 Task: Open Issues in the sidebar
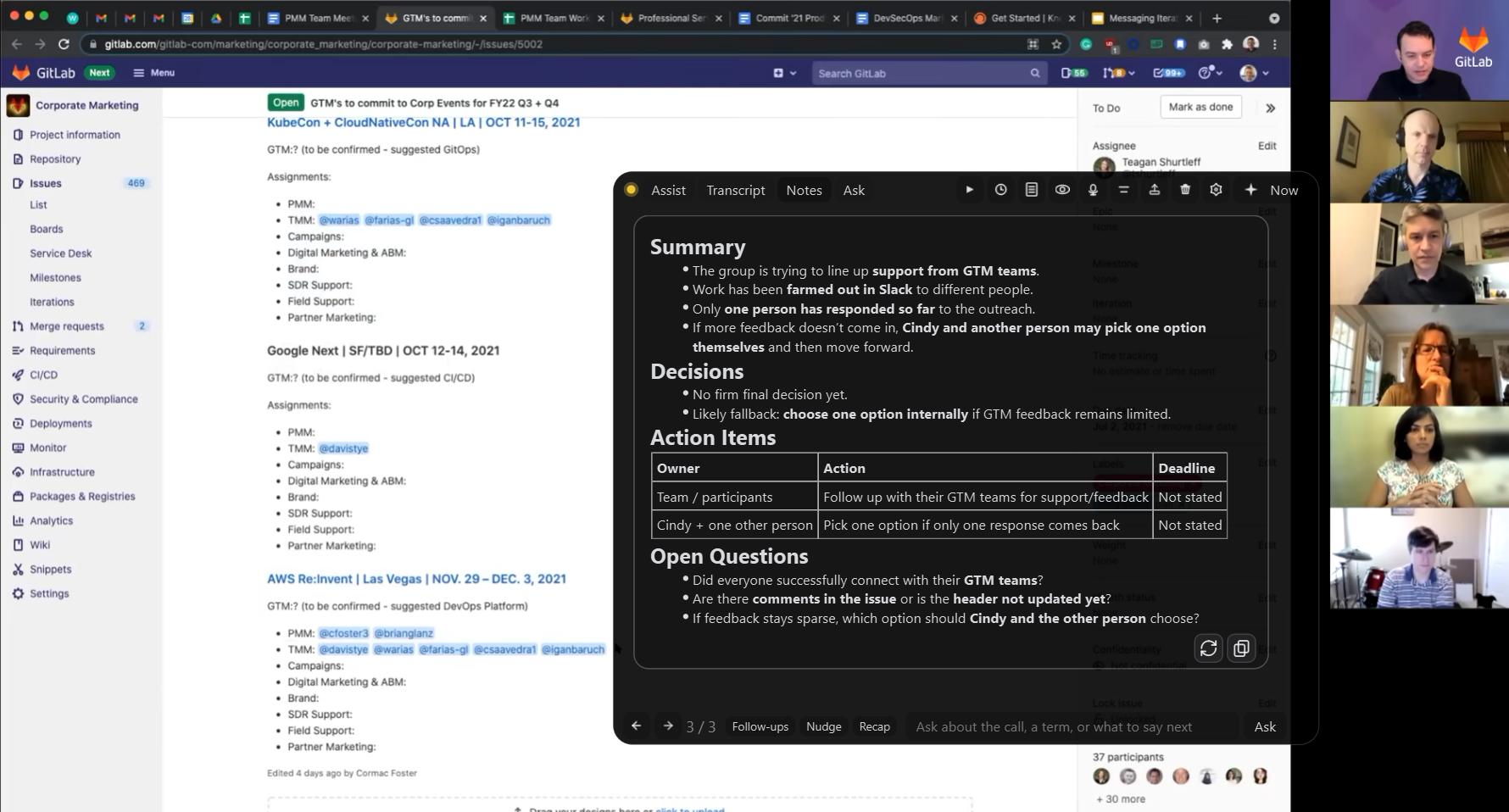46,183
